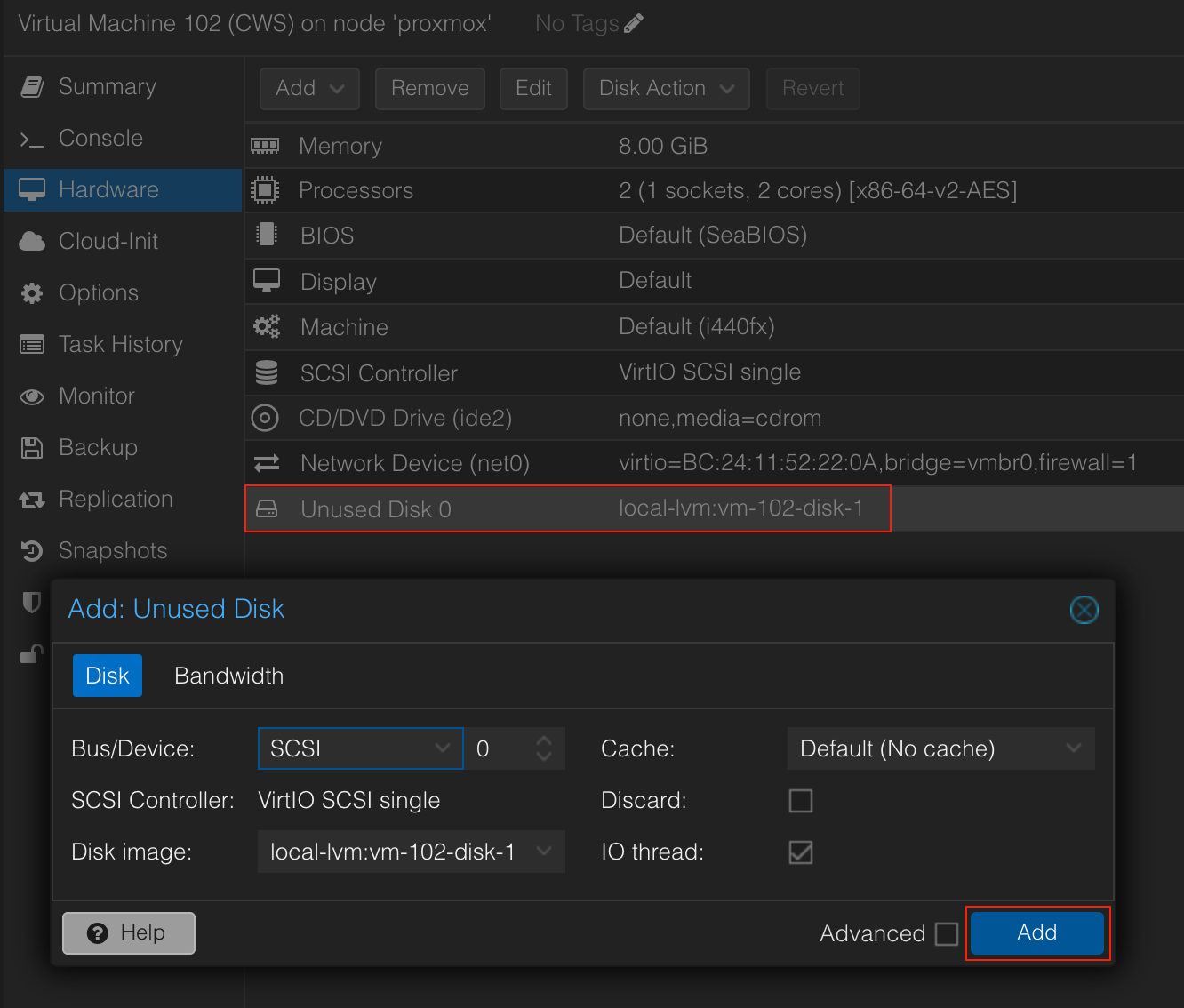Screen dimensions: 1184x1008
Task: Click the Display screen icon
Action: 267,280
